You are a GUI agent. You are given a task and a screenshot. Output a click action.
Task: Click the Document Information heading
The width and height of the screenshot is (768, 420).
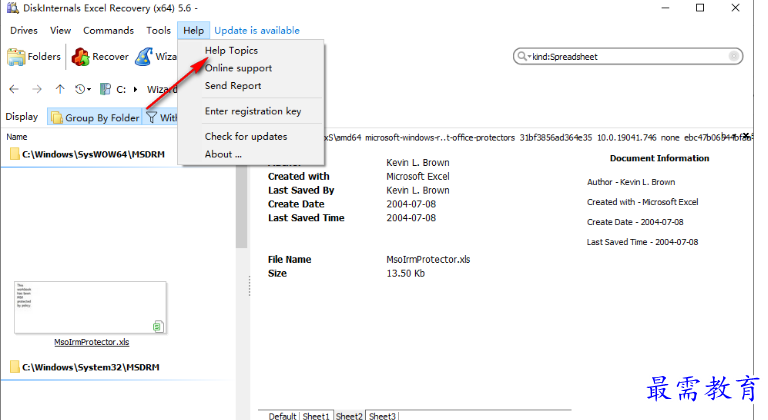(x=659, y=158)
